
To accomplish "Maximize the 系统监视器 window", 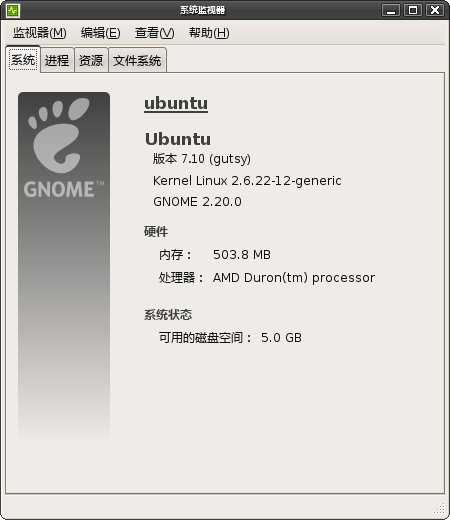I will click(413, 10).
